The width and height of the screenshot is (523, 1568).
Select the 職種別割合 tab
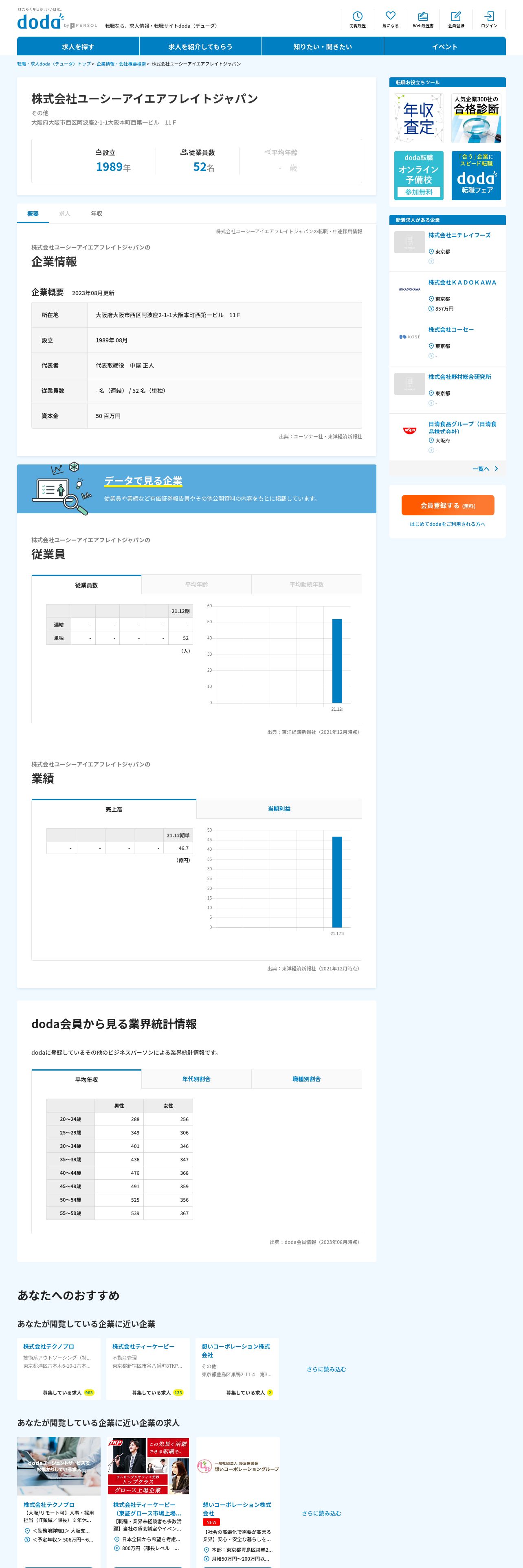[x=306, y=1079]
